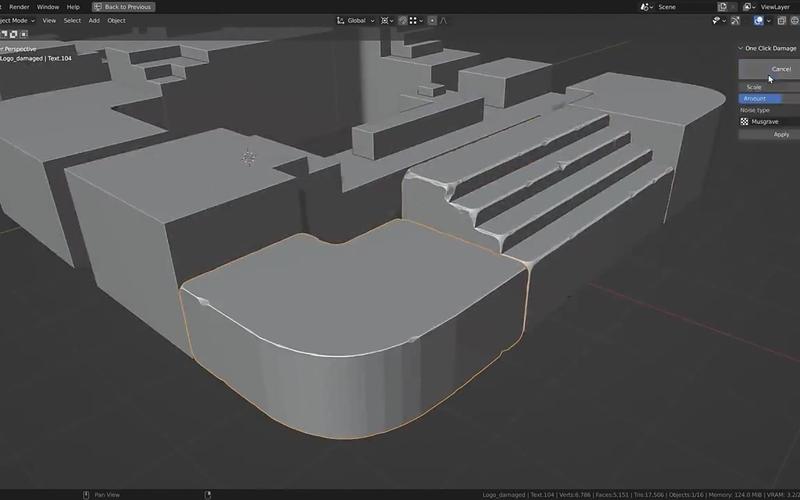Click the Back to Previous button
Viewport: 800px width, 500px height.
pos(123,7)
